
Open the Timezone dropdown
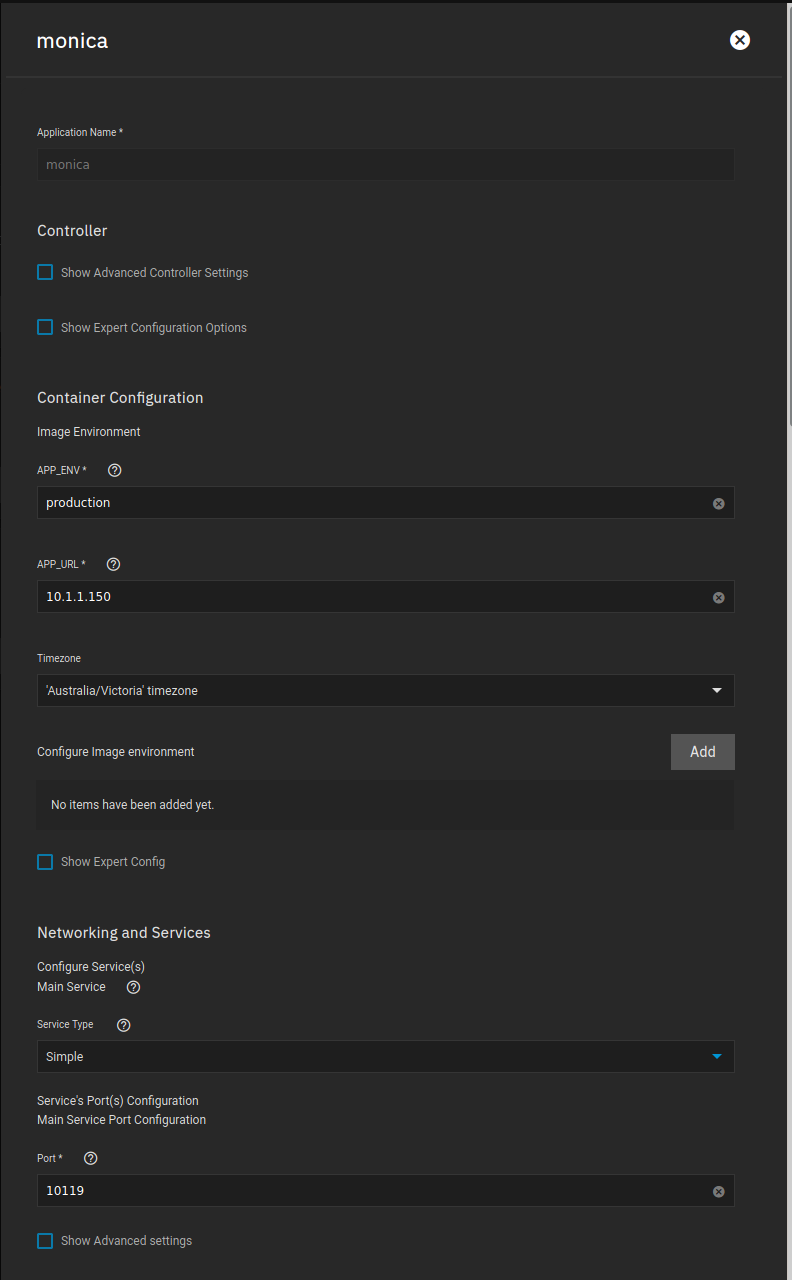(x=386, y=690)
